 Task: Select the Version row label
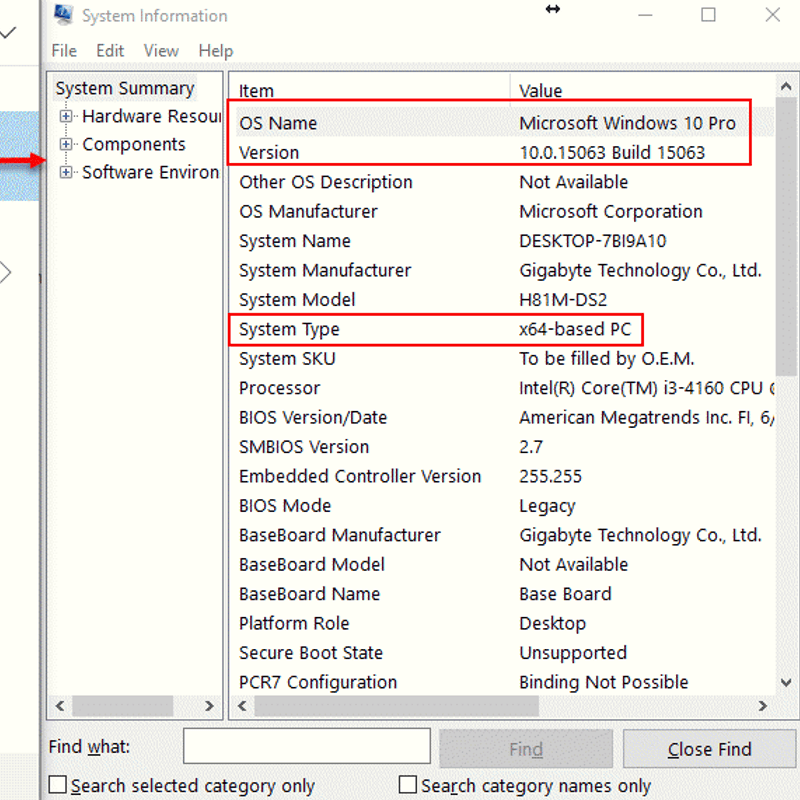269,153
